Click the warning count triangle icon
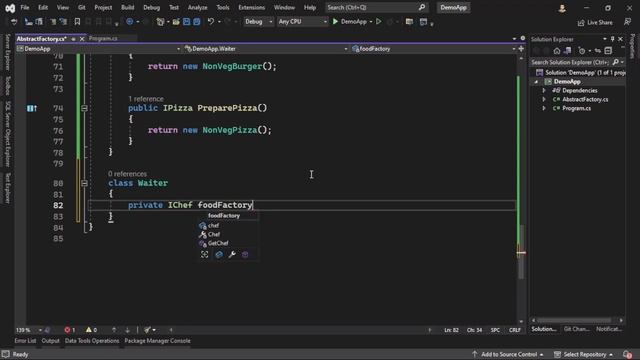Viewport: 640px width, 360px height. [x=89, y=330]
